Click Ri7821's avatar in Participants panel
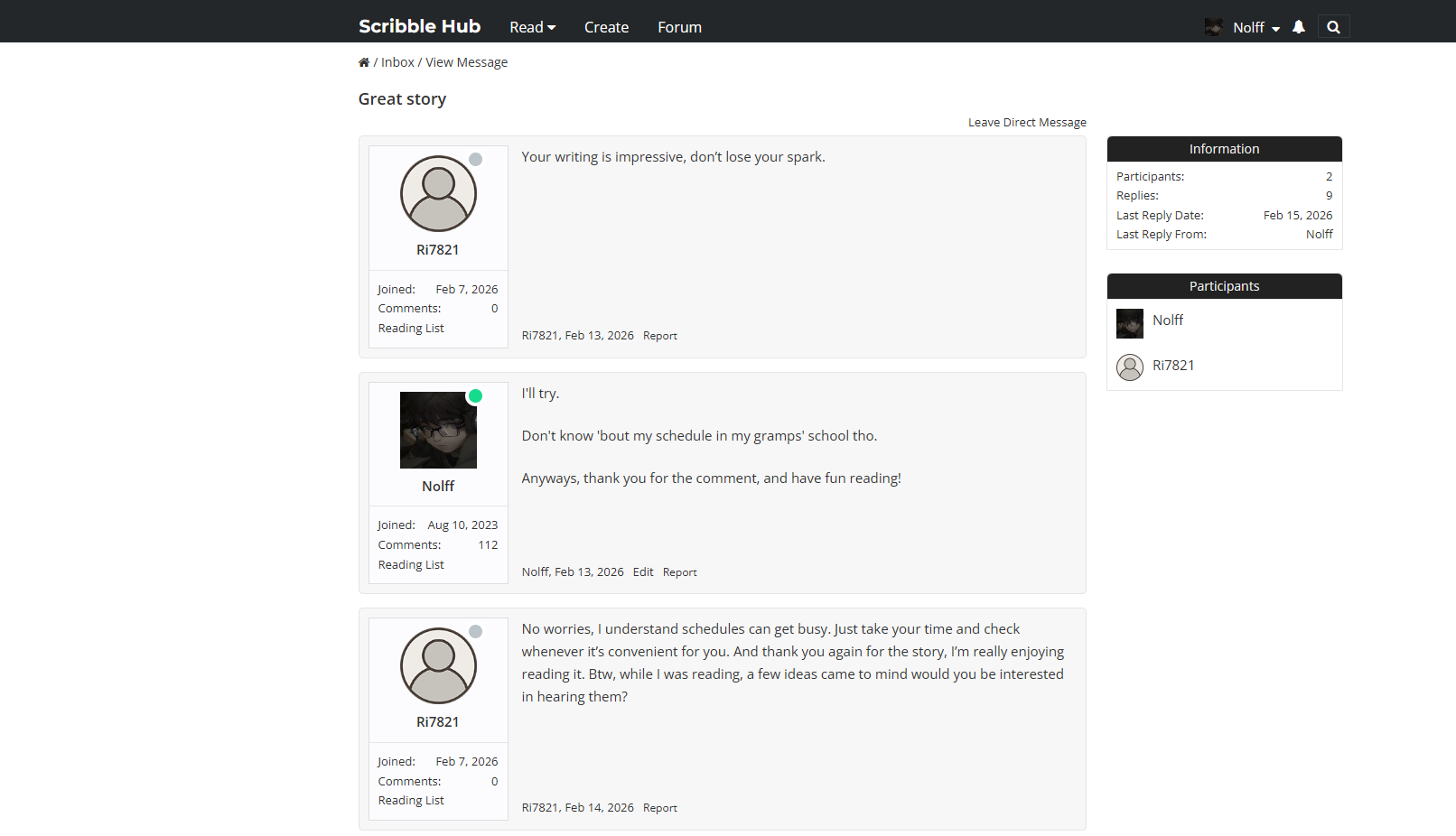 click(1130, 367)
